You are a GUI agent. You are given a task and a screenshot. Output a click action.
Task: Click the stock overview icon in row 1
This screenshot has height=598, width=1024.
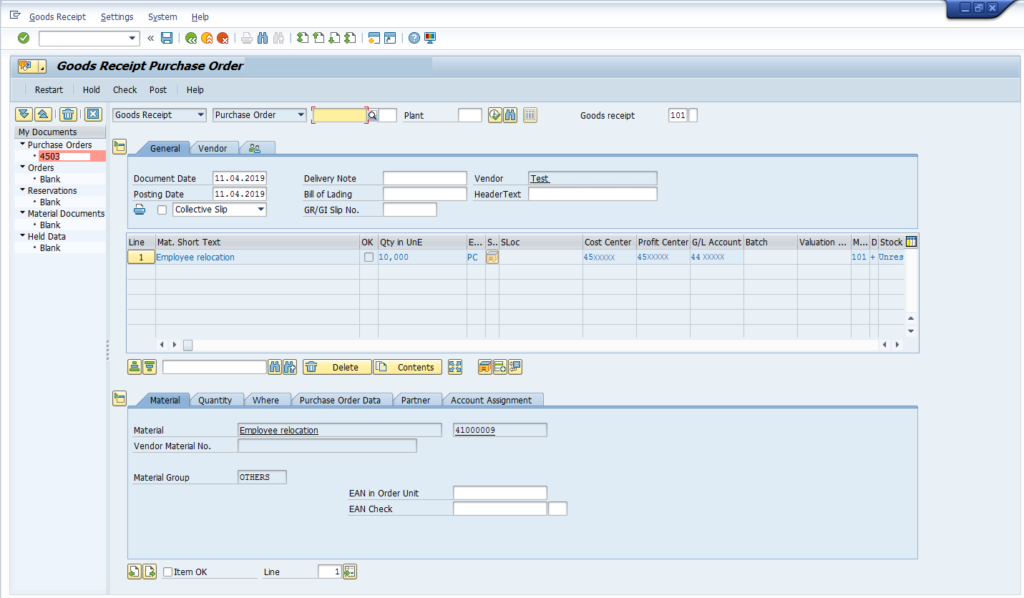[492, 257]
